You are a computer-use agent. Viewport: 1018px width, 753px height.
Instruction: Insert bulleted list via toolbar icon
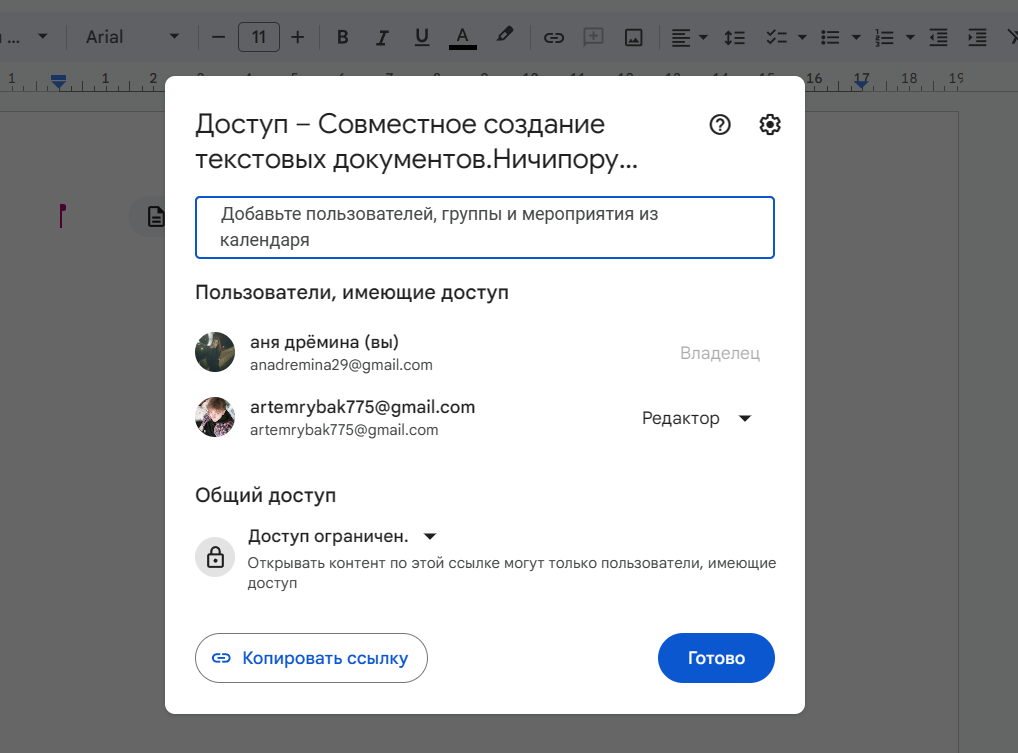830,38
